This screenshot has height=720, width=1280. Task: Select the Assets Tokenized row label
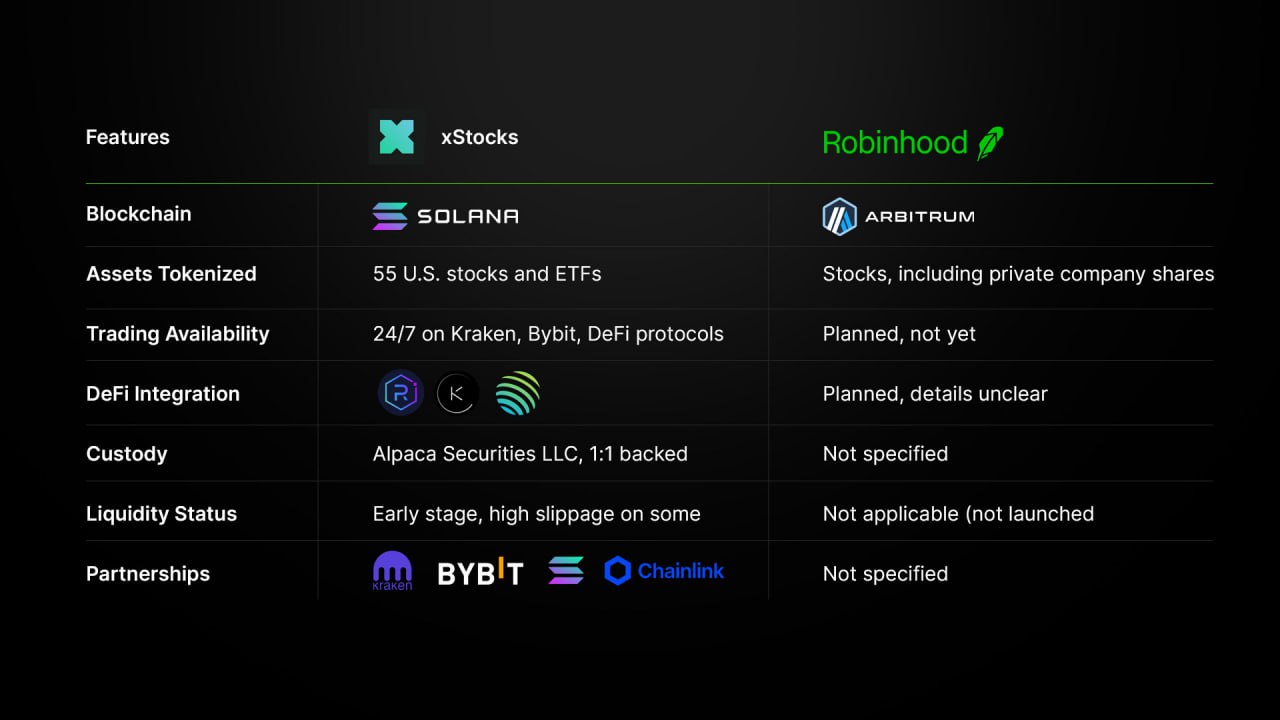(171, 274)
